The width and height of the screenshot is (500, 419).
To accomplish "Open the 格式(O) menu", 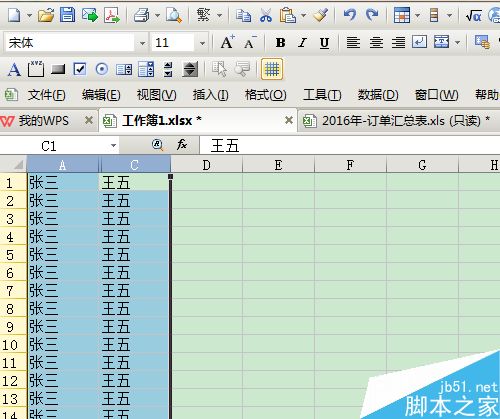I will tap(265, 95).
